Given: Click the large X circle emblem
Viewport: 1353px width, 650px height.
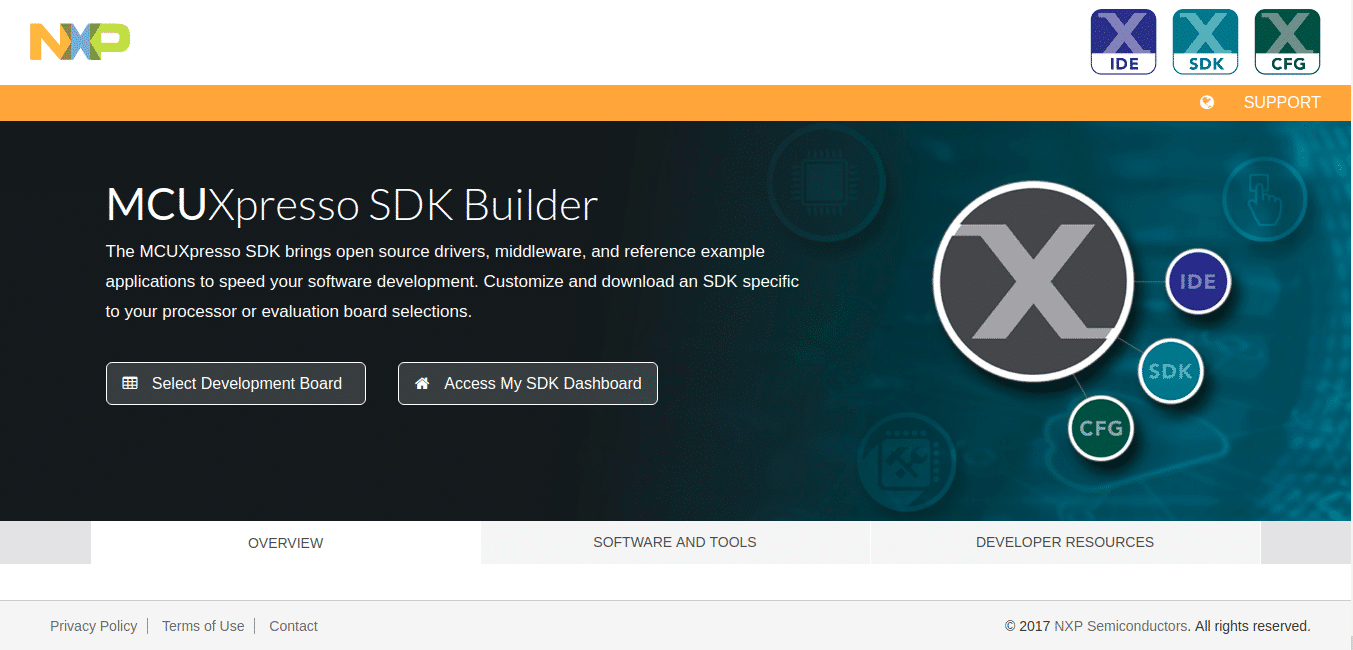Looking at the screenshot, I should click(1033, 281).
